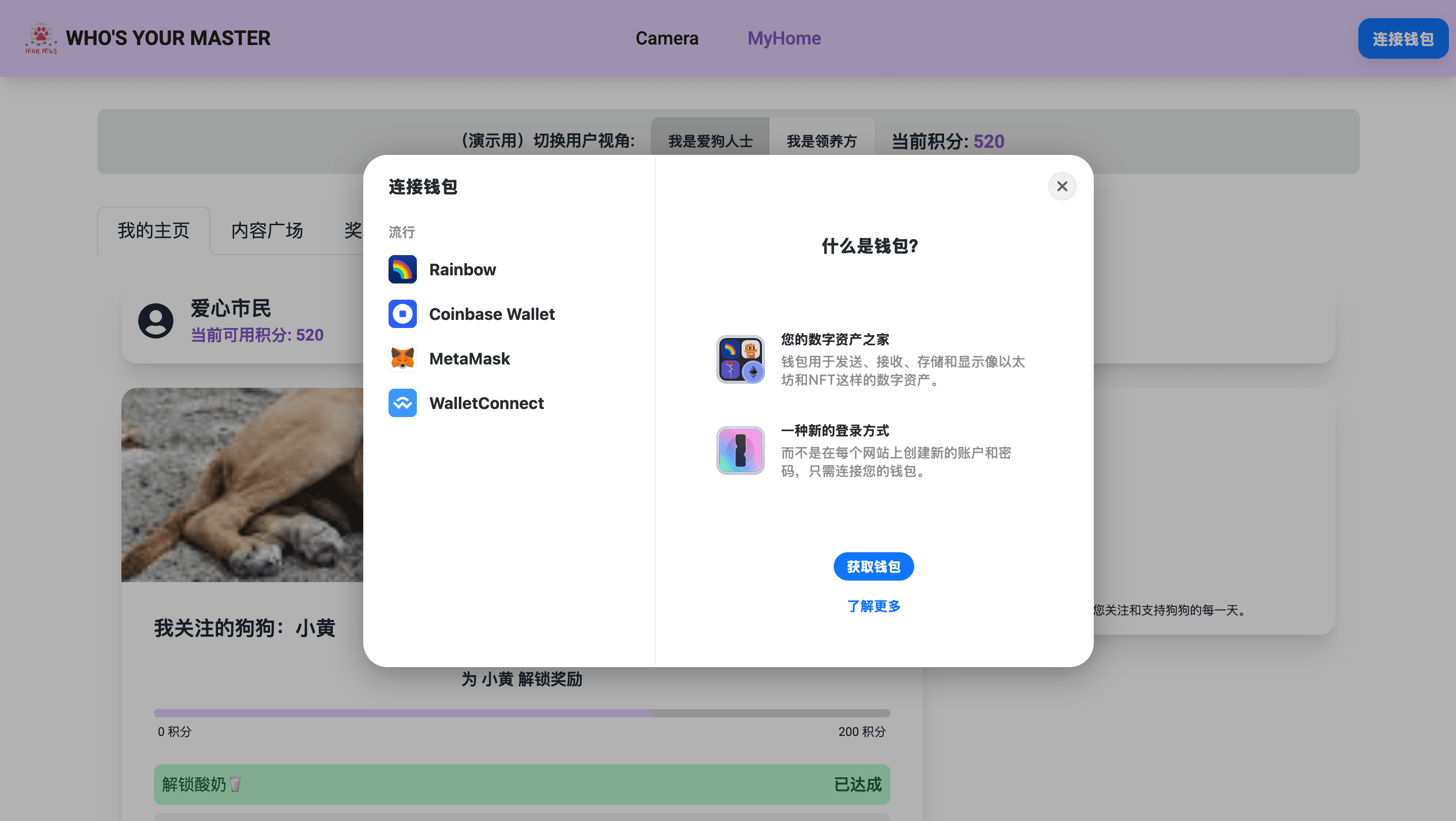The width and height of the screenshot is (1456, 821).
Task: Open the 内容广场 tab
Action: [x=267, y=231]
